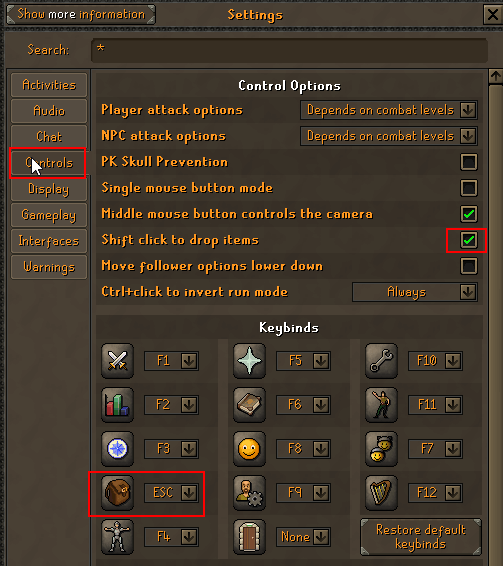
Task: Open Player attack options dropdown
Action: tap(389, 110)
